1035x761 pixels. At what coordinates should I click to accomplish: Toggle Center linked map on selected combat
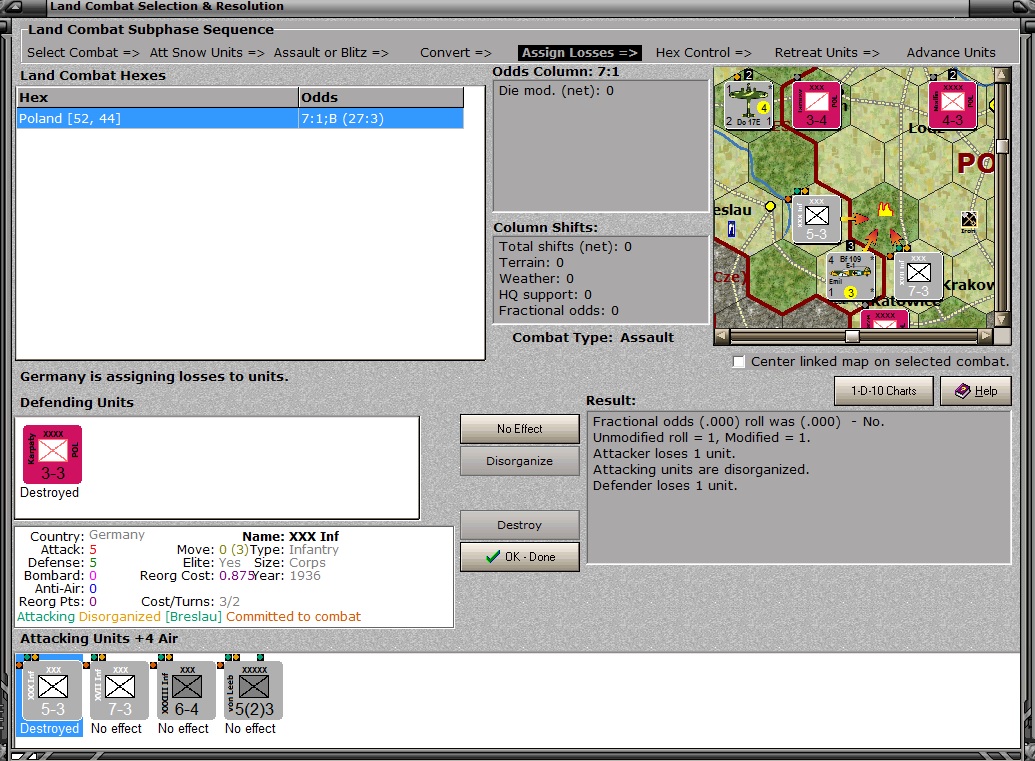tap(739, 361)
